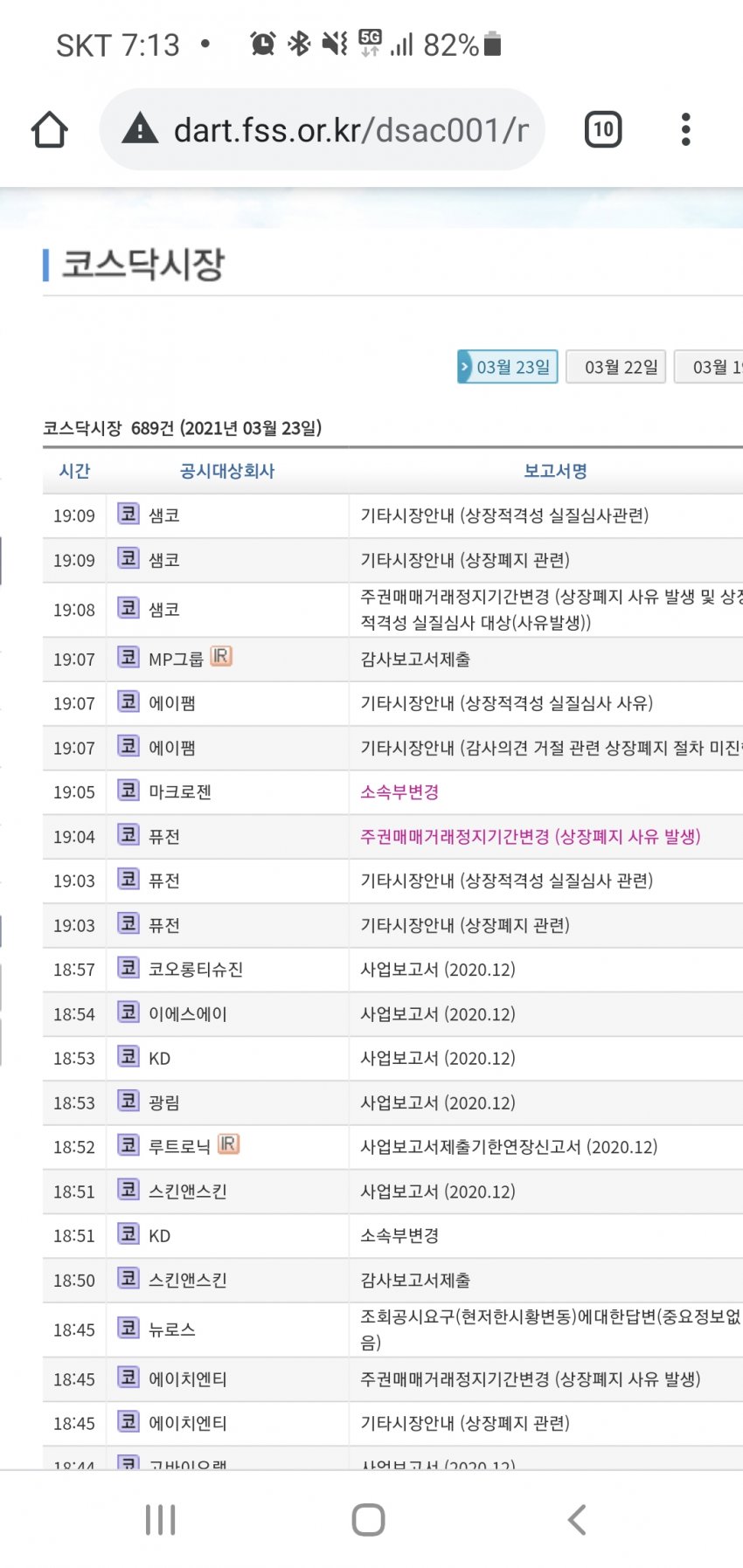Open 에이치엔티 상장폐지 관련 report
The image size is (743, 1568).
(465, 1423)
